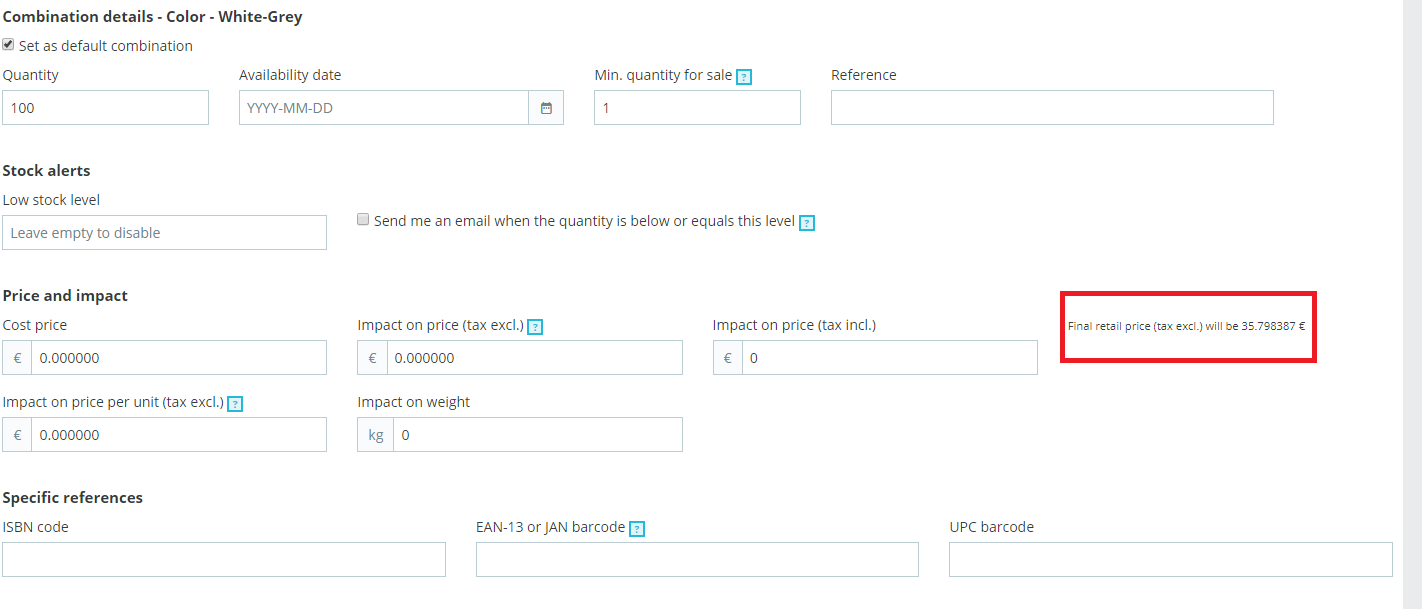The width and height of the screenshot is (1422, 609).
Task: Click the Min. quantity for sale field
Action: coord(697,108)
